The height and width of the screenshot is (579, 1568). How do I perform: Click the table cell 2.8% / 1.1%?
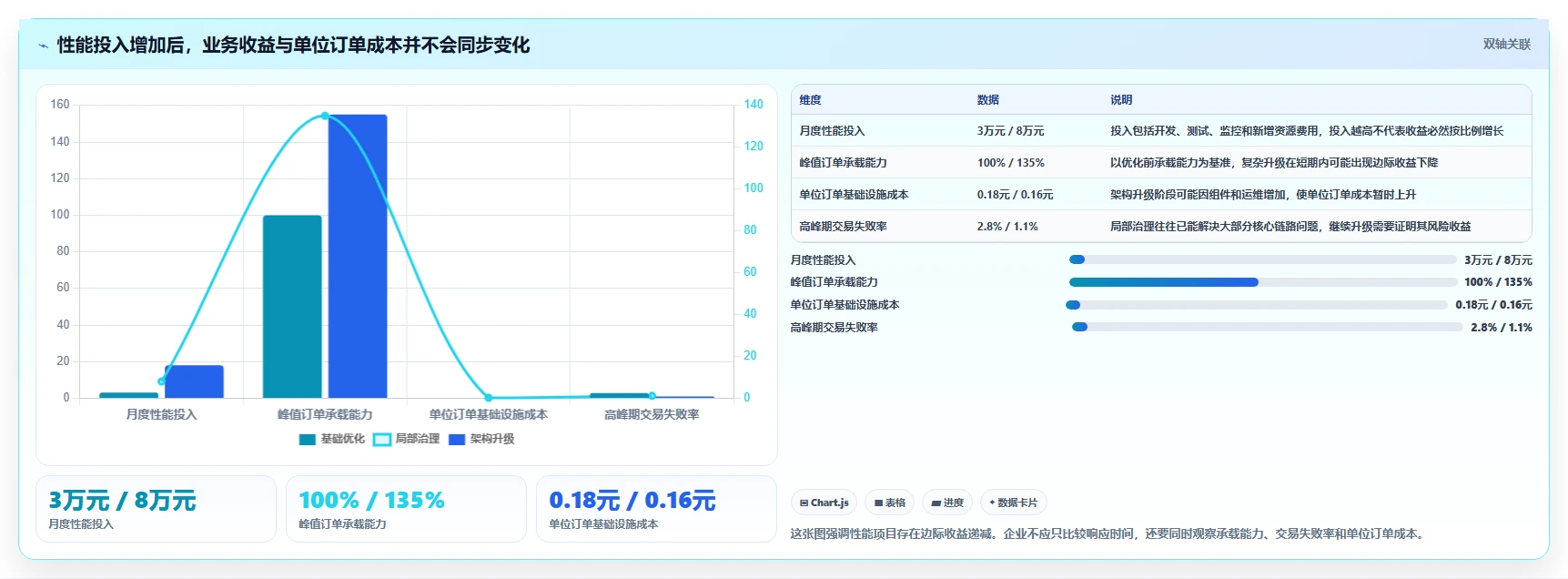pos(1007,227)
